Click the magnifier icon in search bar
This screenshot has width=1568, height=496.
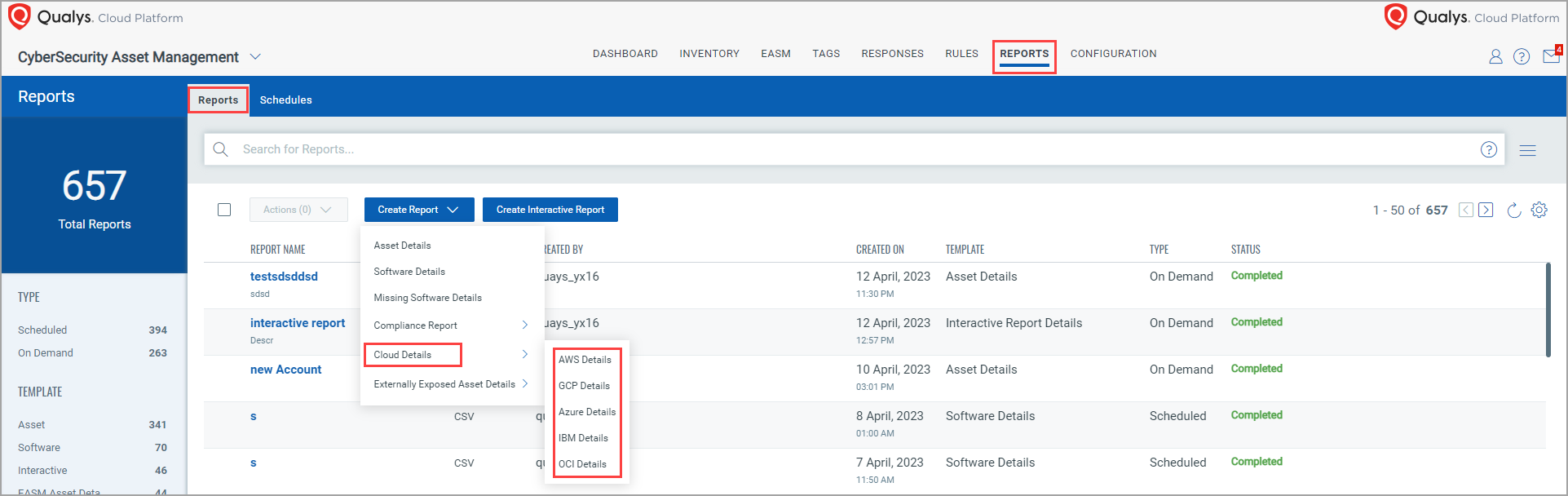click(x=220, y=149)
